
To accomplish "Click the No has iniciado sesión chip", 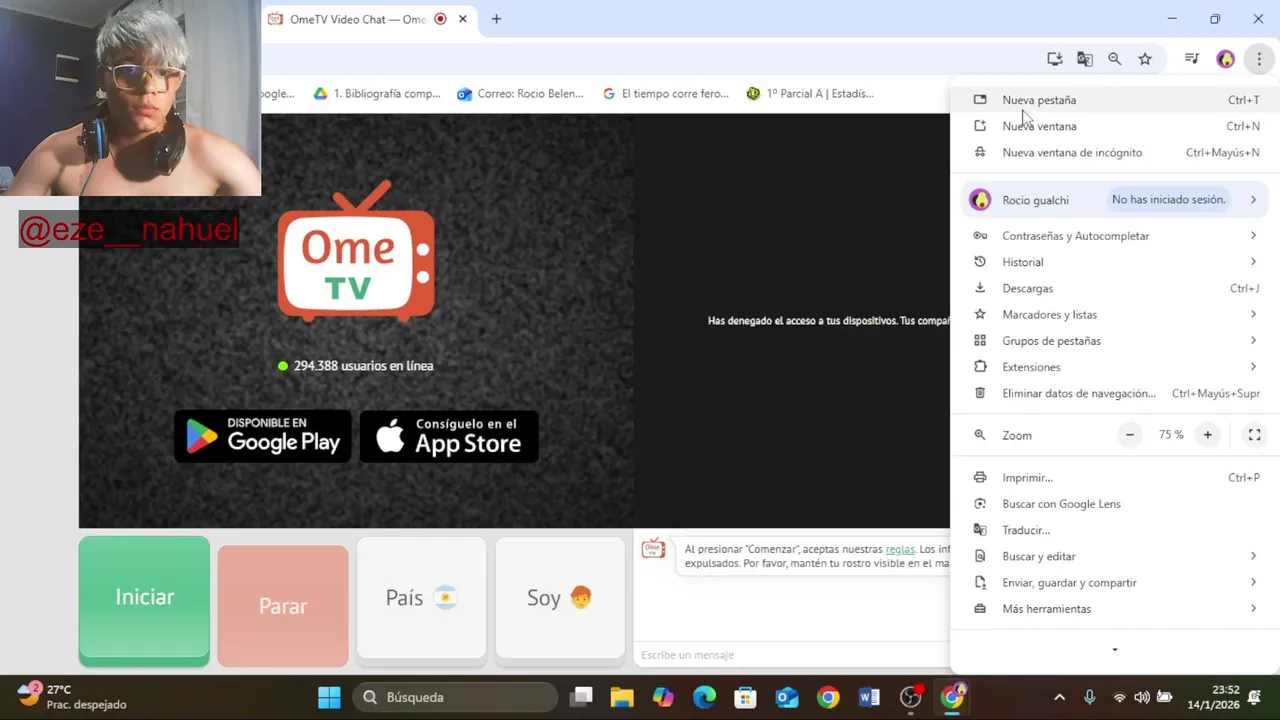I will [1168, 200].
